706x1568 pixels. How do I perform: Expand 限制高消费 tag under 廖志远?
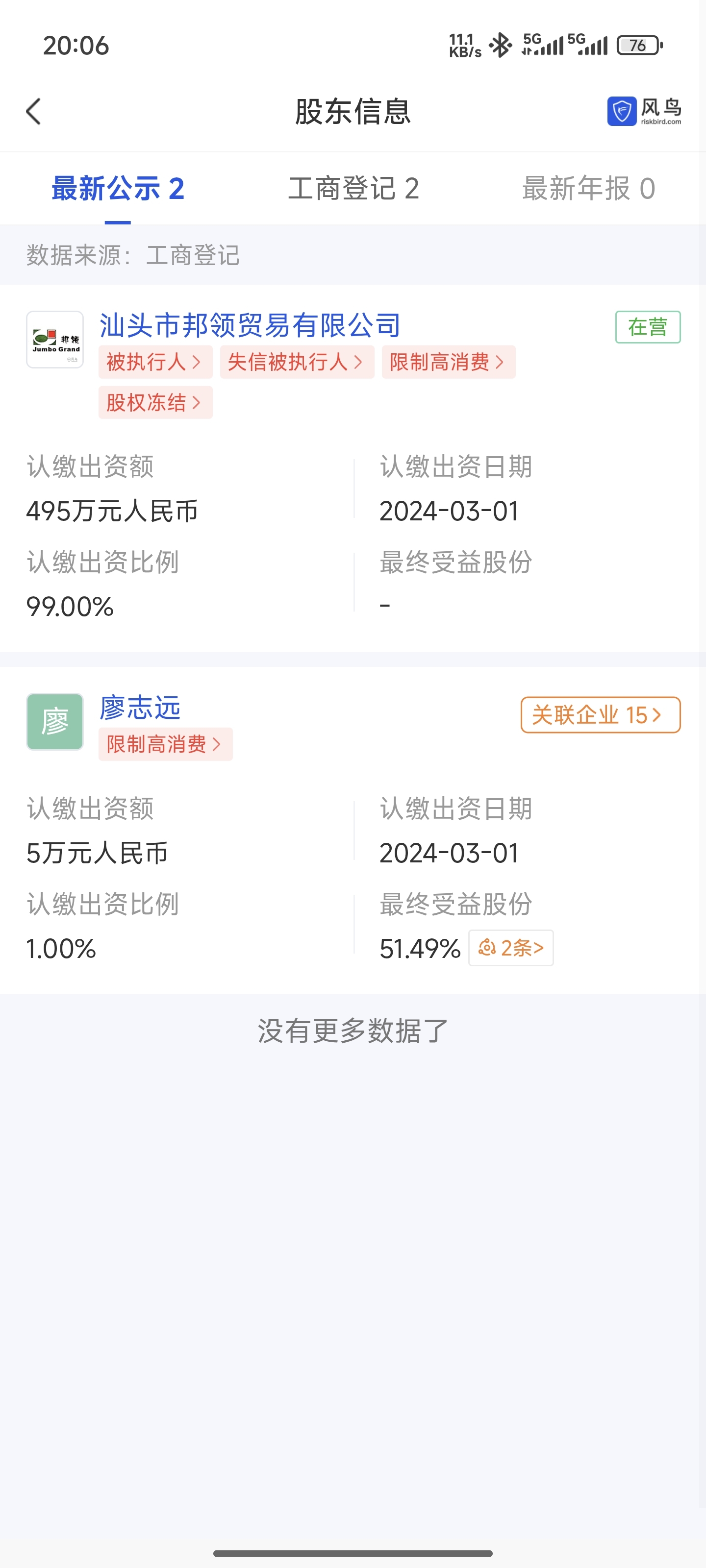[x=166, y=744]
